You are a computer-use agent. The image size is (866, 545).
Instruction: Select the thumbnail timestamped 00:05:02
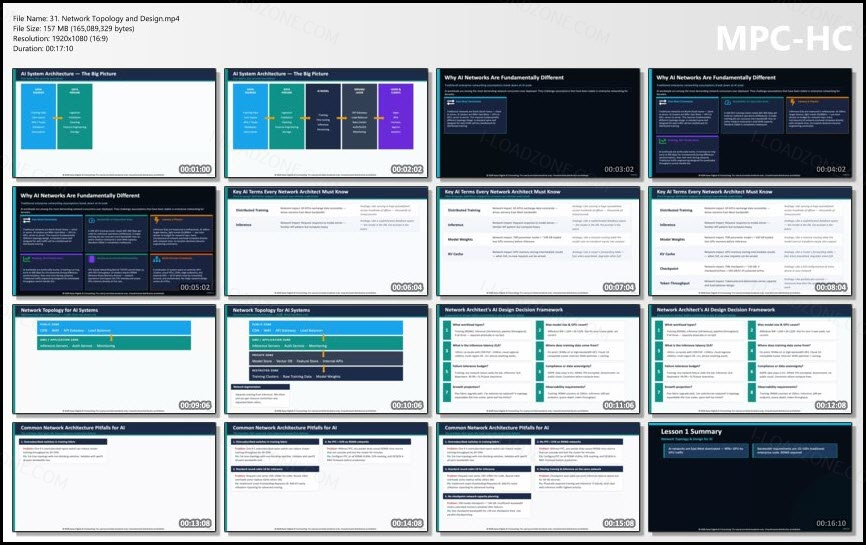[114, 241]
